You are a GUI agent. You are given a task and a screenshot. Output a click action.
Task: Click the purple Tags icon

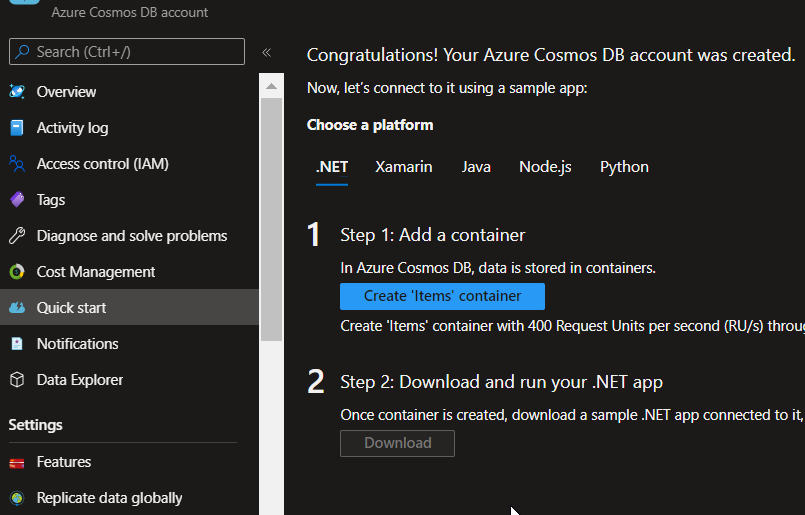click(16, 200)
